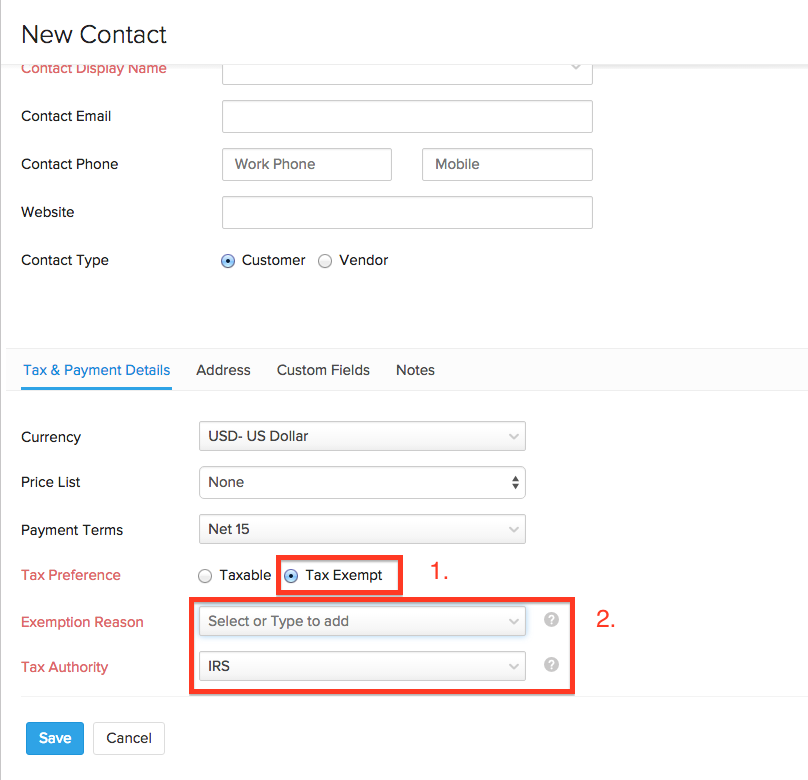This screenshot has width=808, height=780.
Task: Open the Currency dropdown showing USD
Action: tap(362, 436)
